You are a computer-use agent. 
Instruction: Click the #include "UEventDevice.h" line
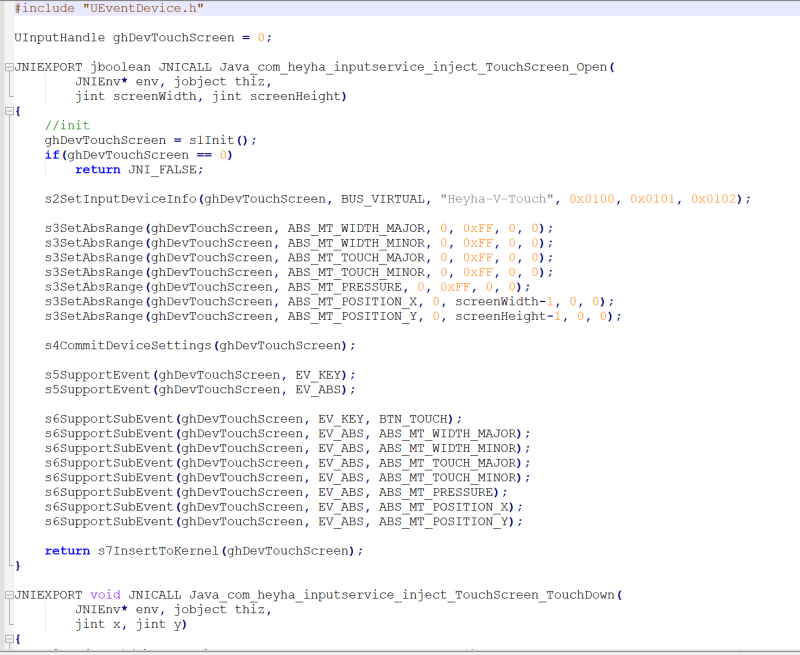pos(109,8)
